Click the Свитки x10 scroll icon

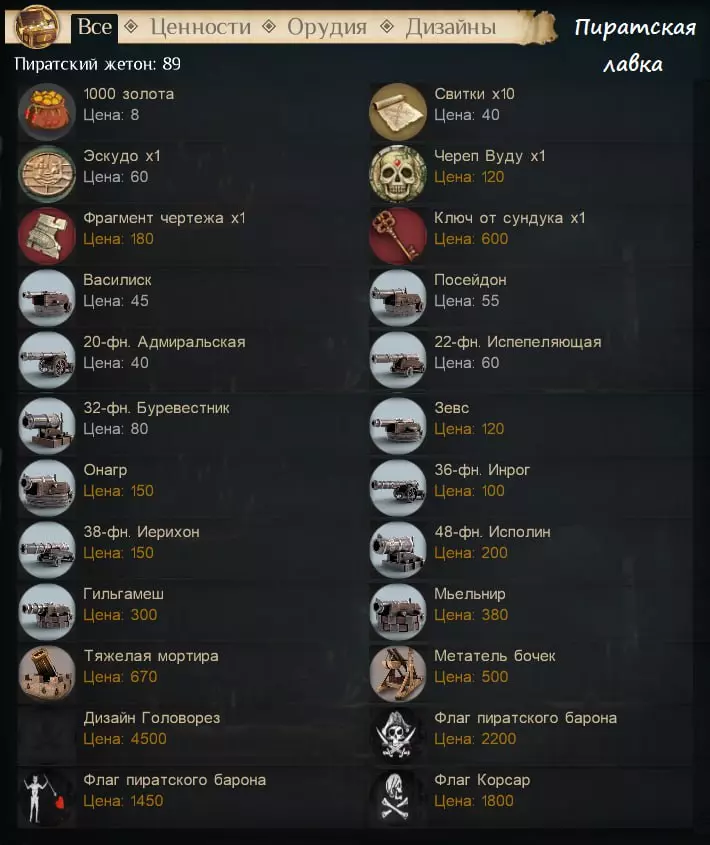click(x=398, y=111)
